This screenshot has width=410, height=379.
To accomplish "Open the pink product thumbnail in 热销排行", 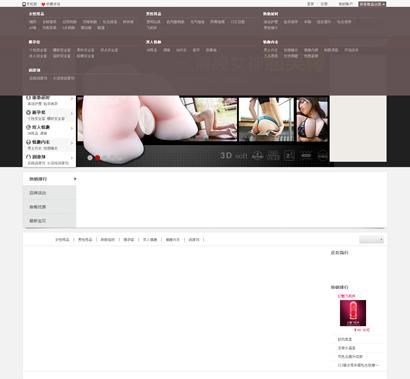I will pos(353,313).
